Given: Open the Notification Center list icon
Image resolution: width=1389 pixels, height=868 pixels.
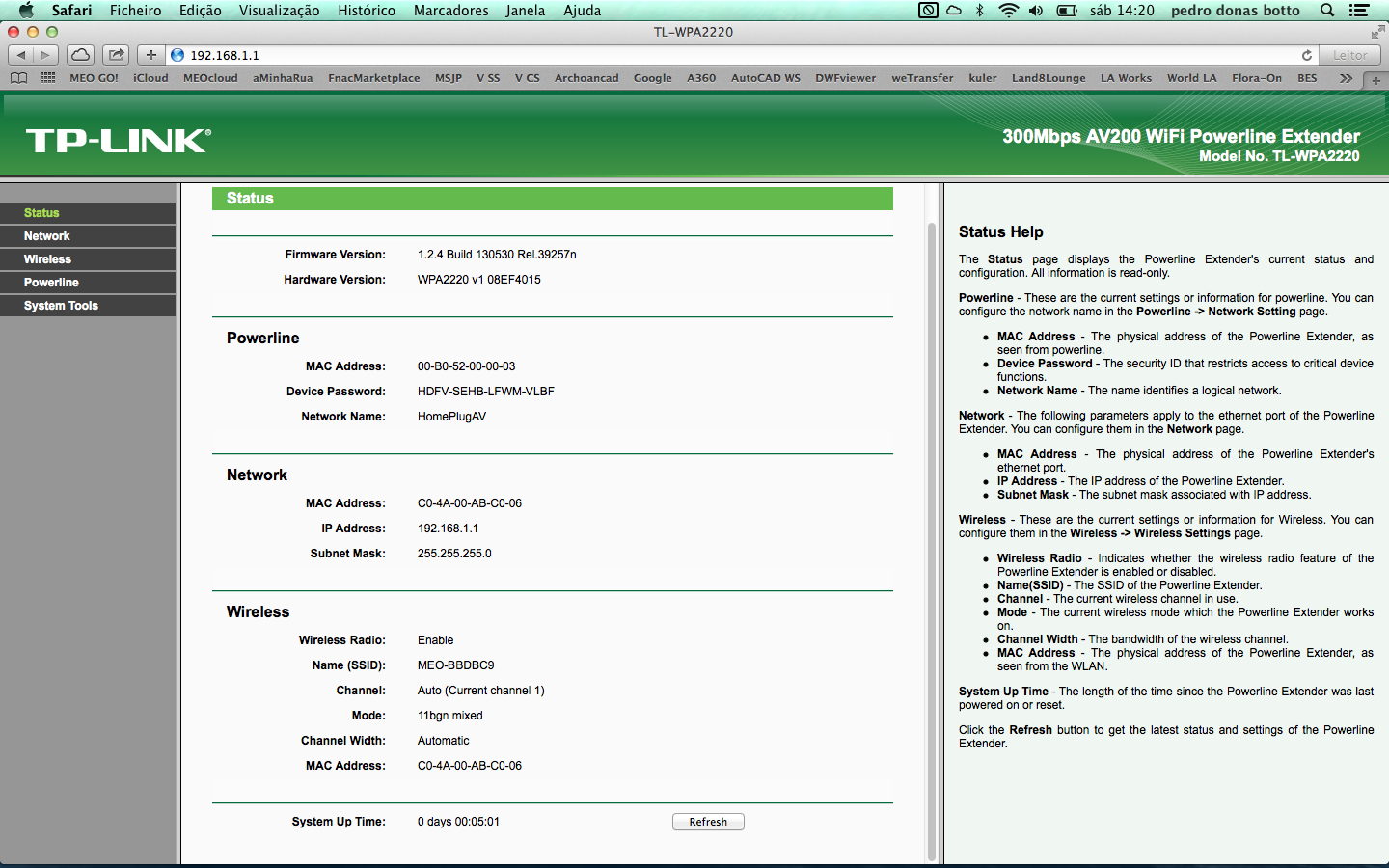Looking at the screenshot, I should (1359, 11).
